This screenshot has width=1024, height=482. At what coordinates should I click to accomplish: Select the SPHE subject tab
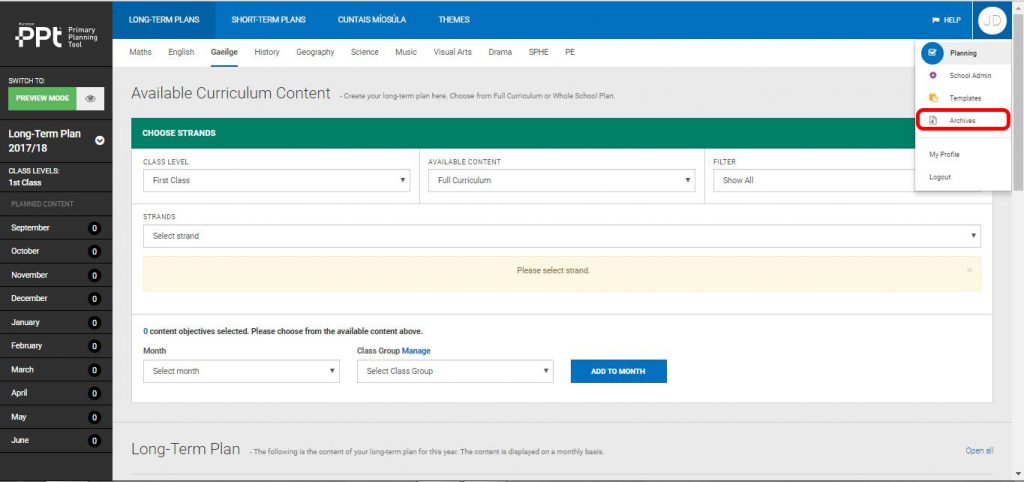tap(538, 52)
